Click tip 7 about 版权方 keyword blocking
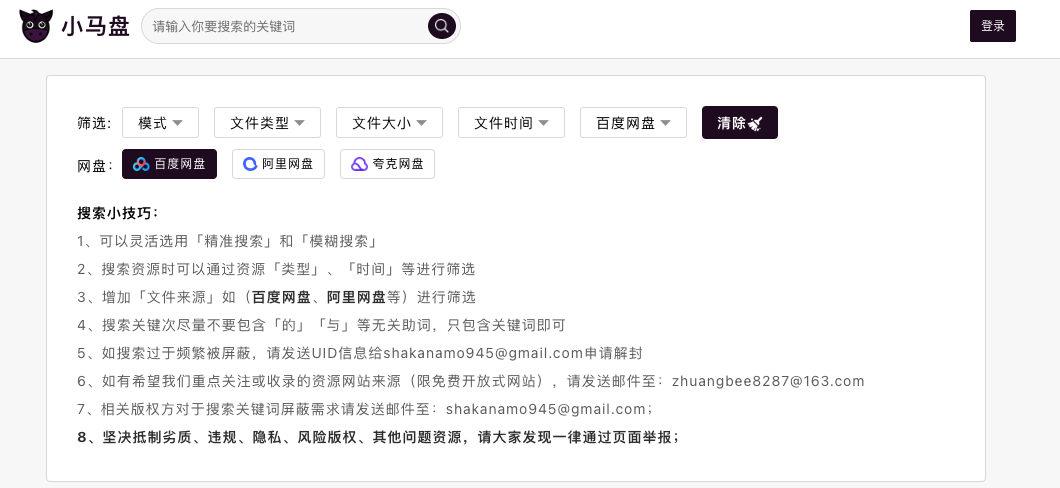1060x488 pixels. click(x=366, y=410)
